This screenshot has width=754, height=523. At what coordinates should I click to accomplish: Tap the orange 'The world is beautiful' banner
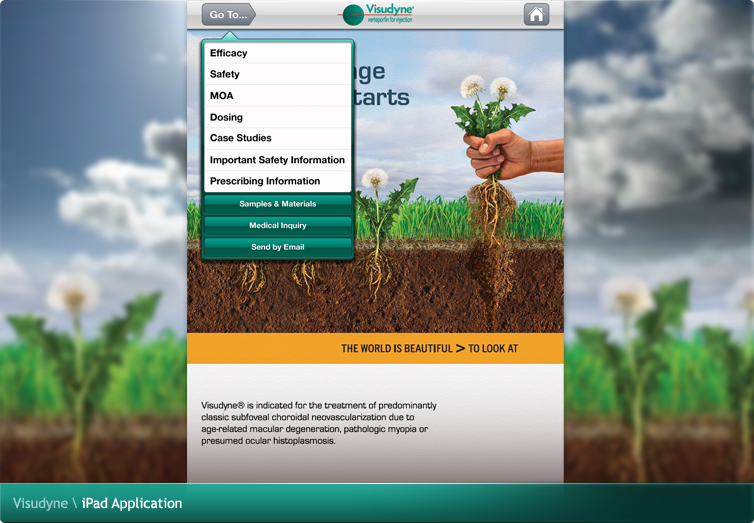pos(375,348)
